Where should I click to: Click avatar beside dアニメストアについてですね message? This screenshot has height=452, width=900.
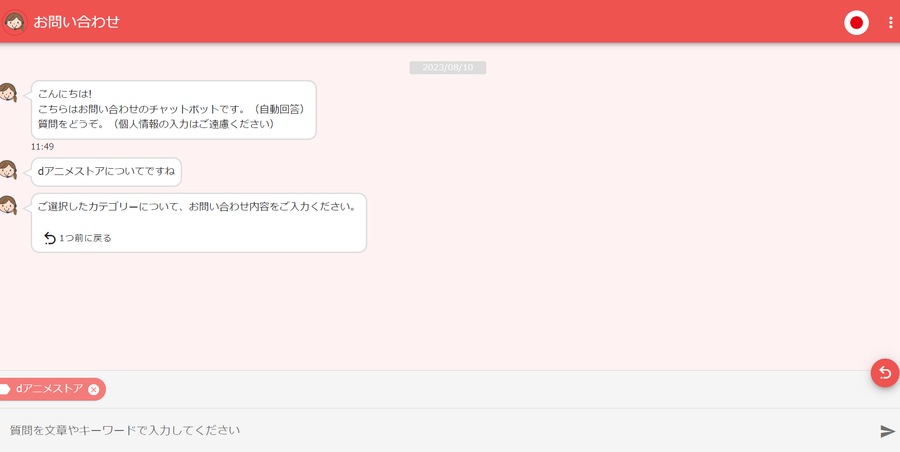pyautogui.click(x=8, y=170)
